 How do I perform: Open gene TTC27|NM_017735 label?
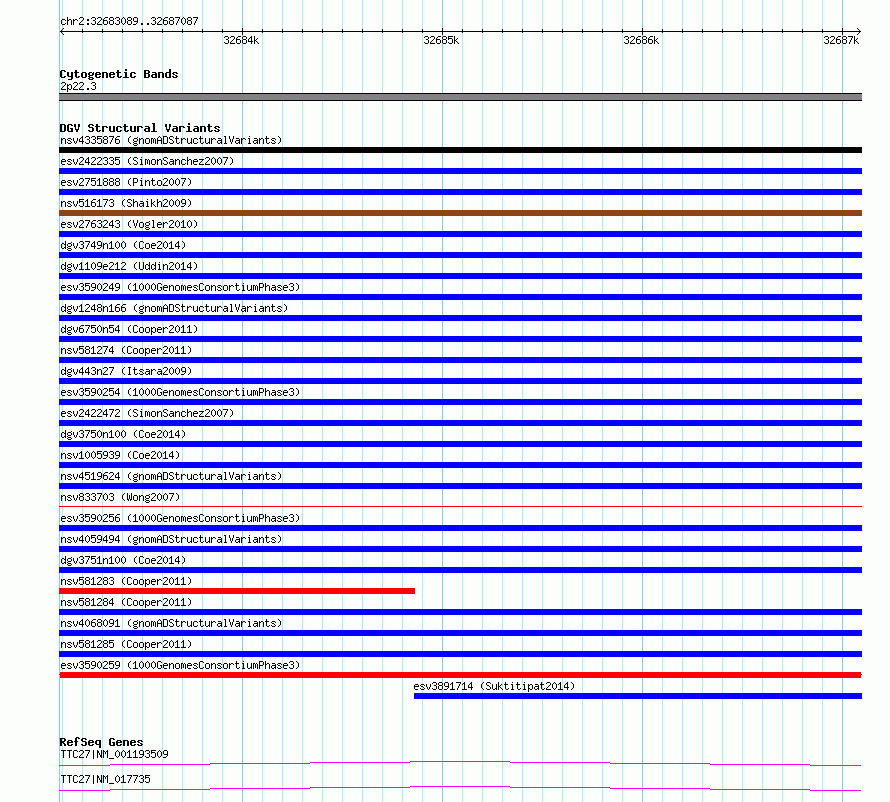[105, 779]
